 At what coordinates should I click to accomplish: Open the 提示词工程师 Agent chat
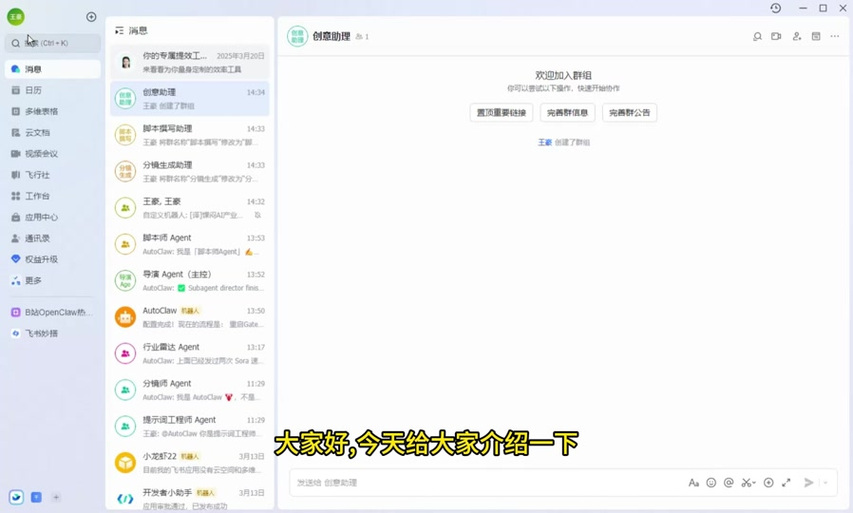coord(189,427)
